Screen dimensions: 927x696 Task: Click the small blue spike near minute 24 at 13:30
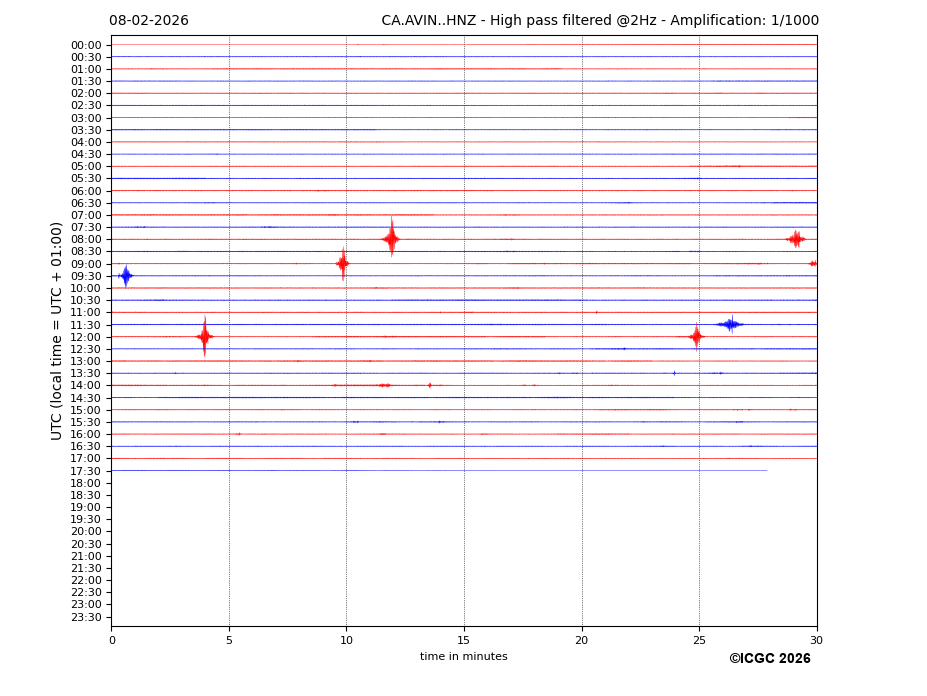(x=674, y=373)
